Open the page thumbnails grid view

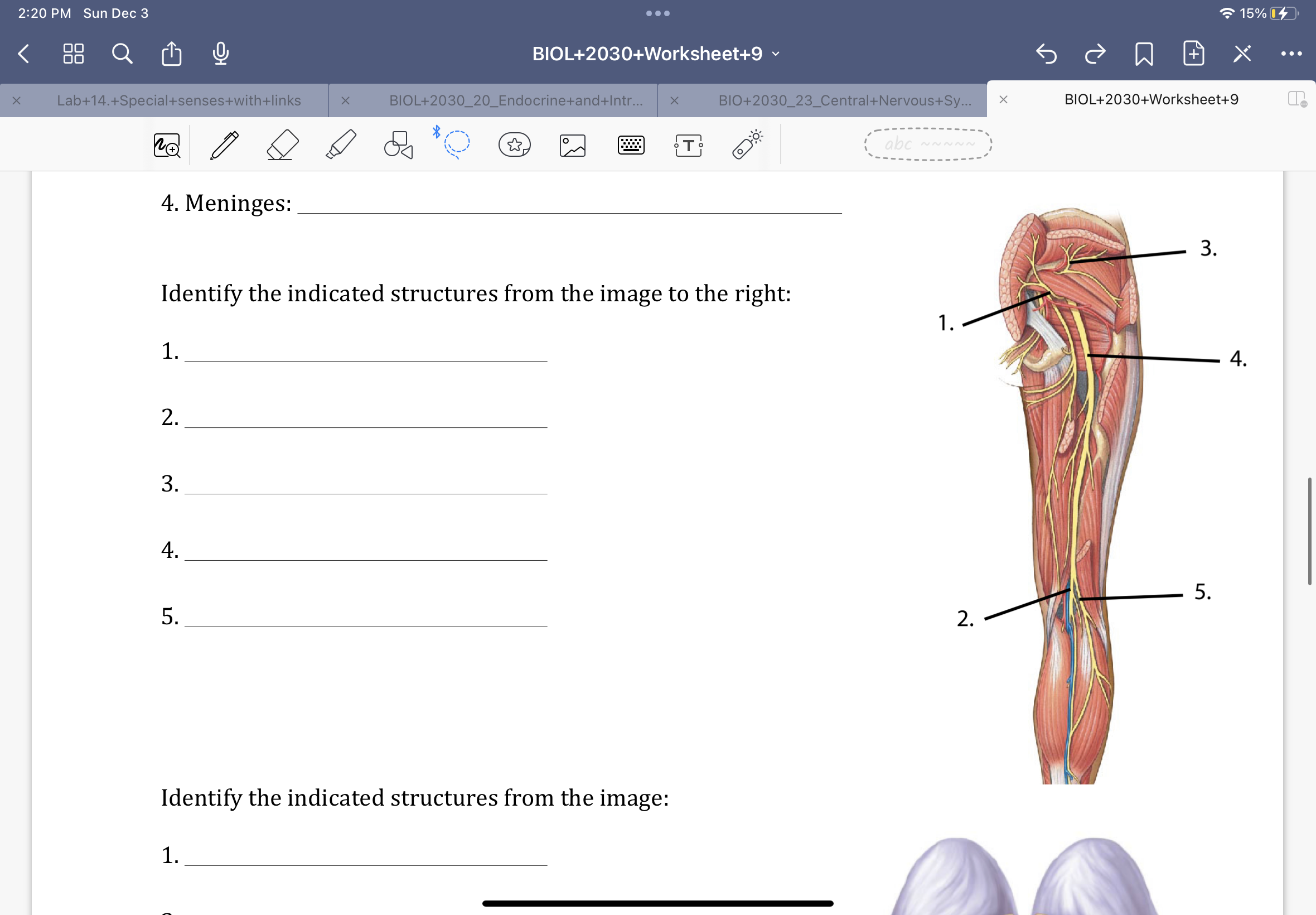pyautogui.click(x=72, y=54)
